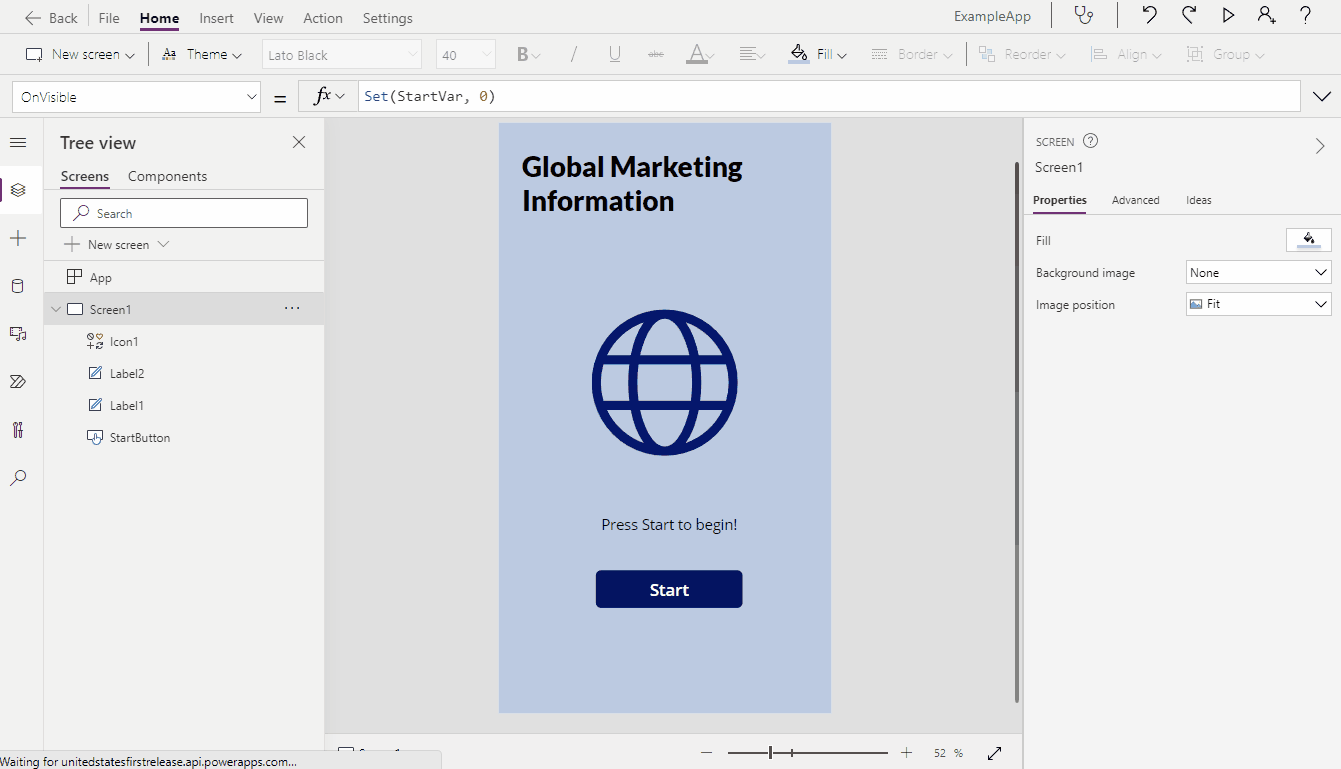Collapse the Screen1 tree node

tap(56, 308)
